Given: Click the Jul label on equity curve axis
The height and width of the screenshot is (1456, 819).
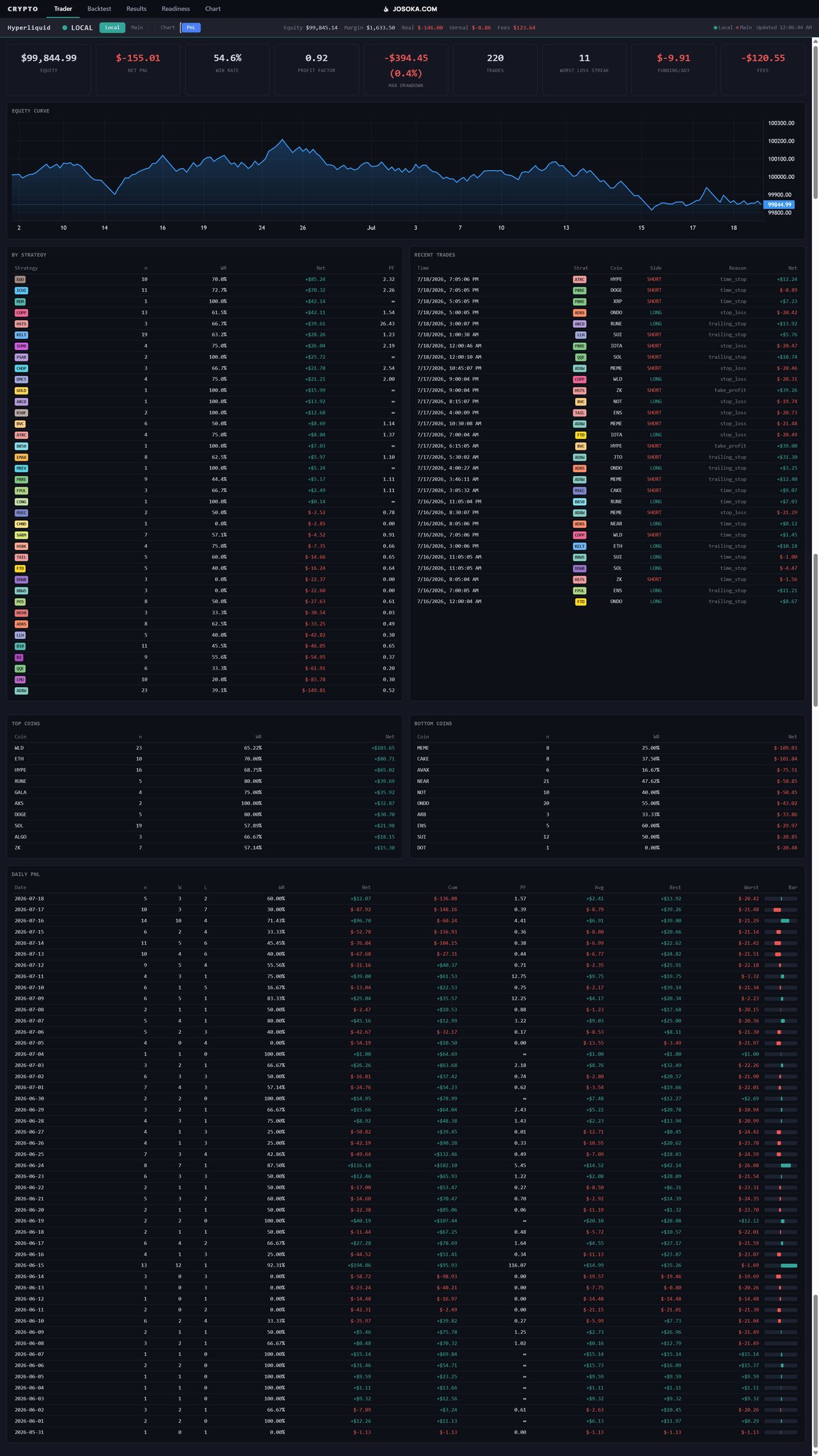Looking at the screenshot, I should 371,228.
